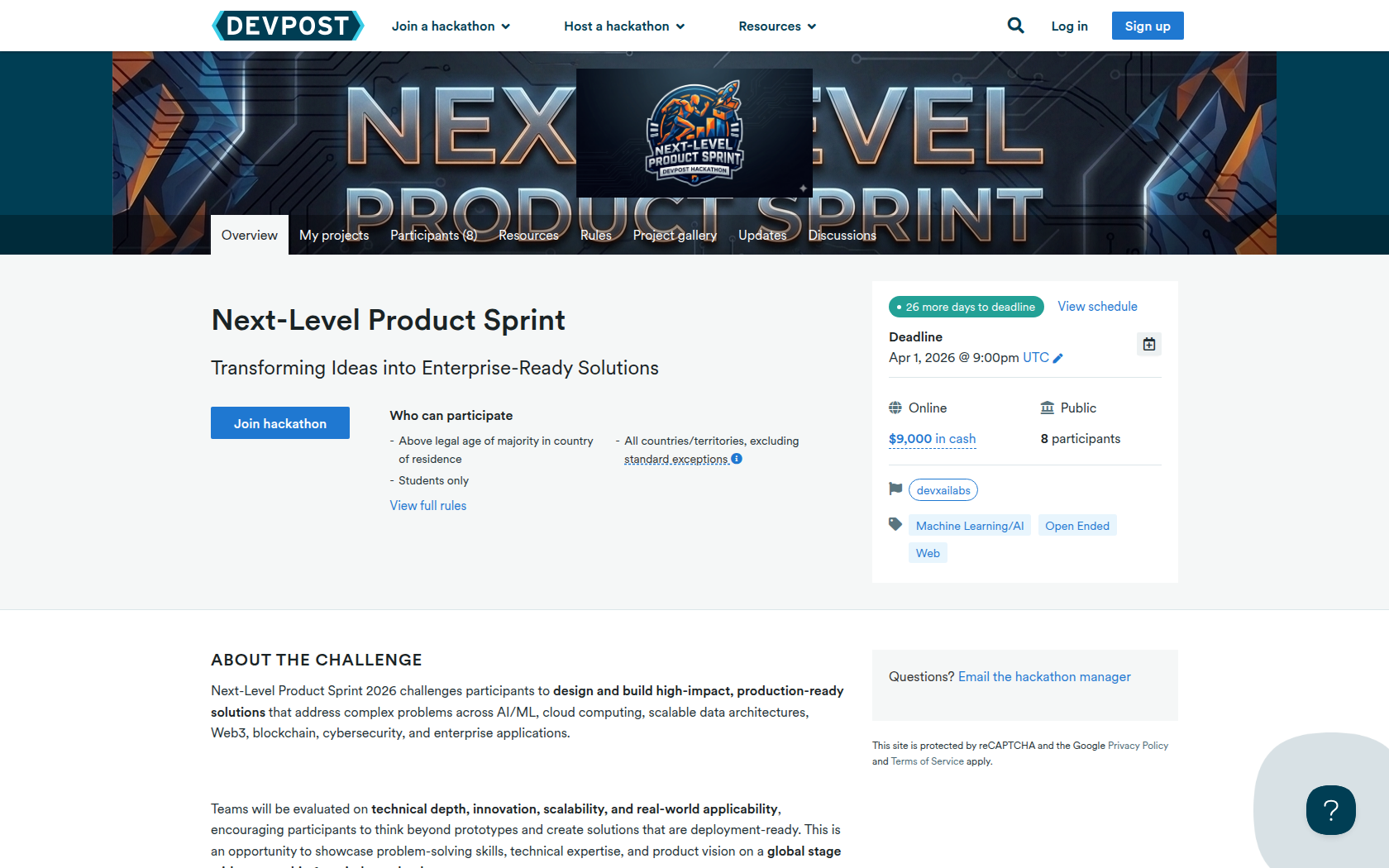Viewport: 1389px width, 868px height.
Task: Click the devxailabs organizer tag
Action: (943, 490)
